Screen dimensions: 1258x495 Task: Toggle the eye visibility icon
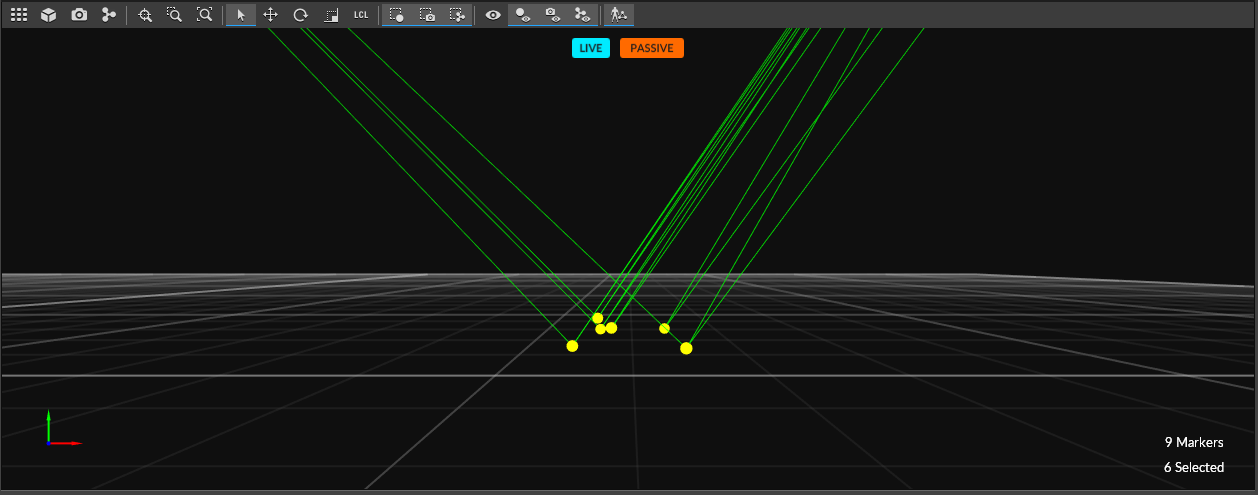pyautogui.click(x=493, y=15)
